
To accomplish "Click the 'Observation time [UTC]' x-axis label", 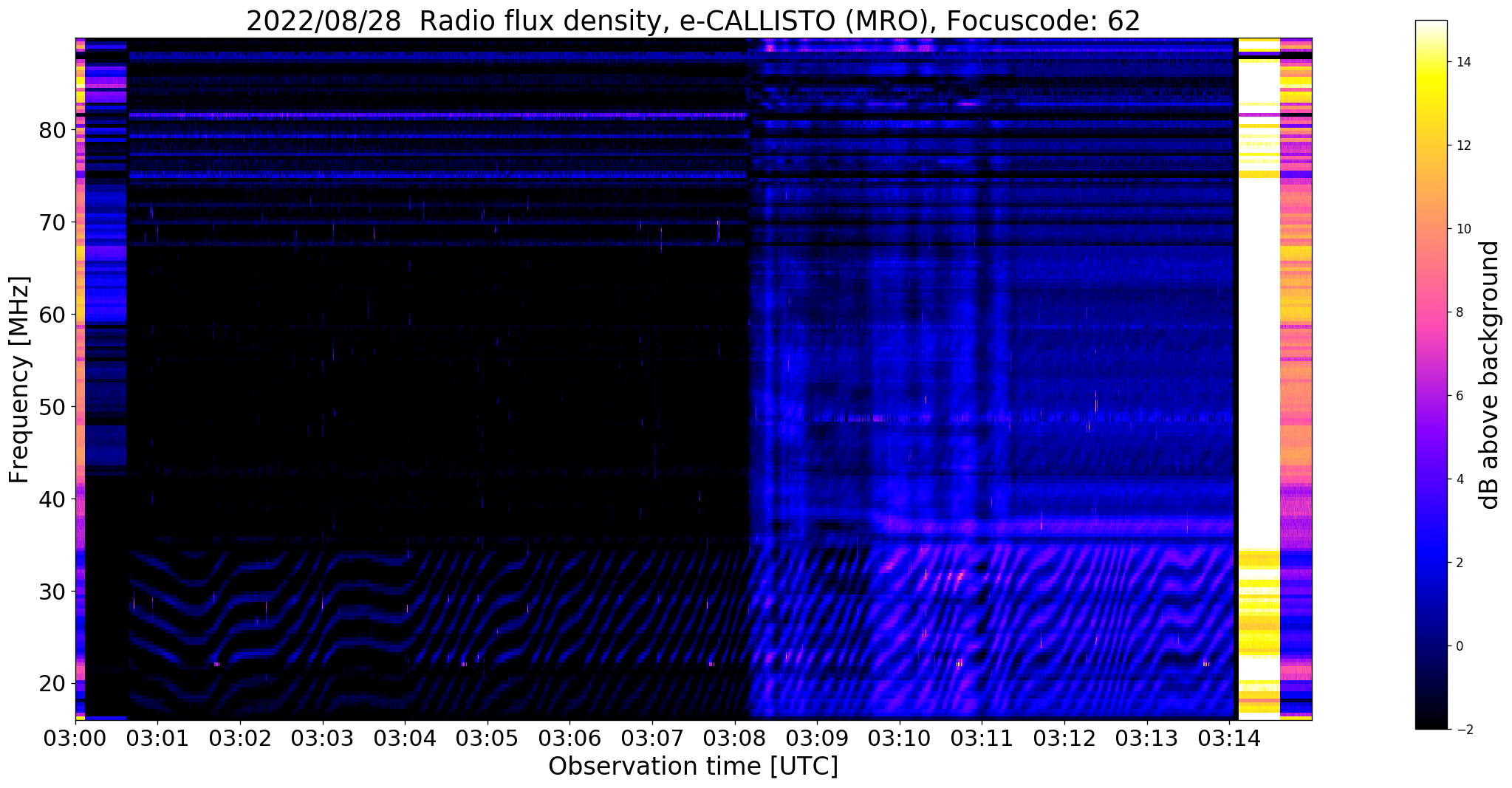I will point(693,767).
